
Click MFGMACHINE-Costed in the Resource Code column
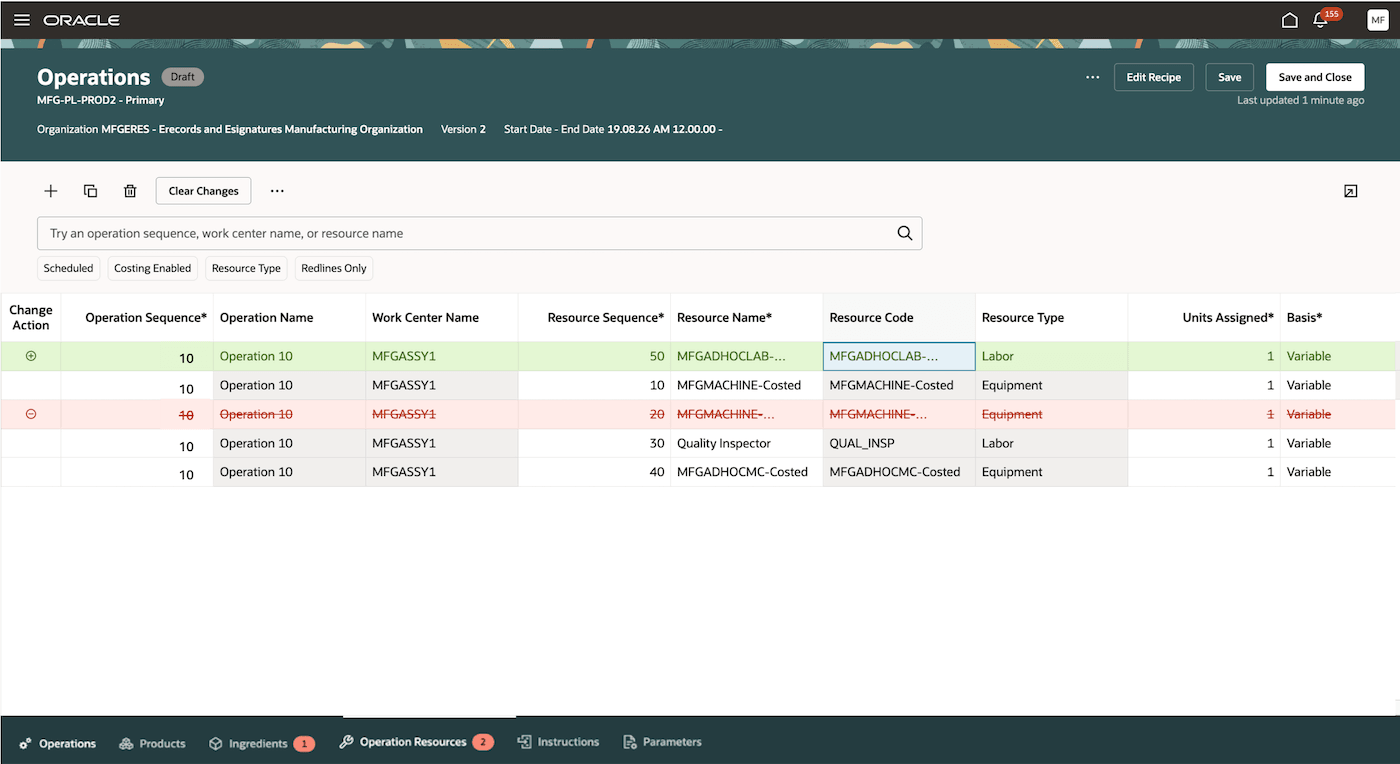pyautogui.click(x=899, y=385)
